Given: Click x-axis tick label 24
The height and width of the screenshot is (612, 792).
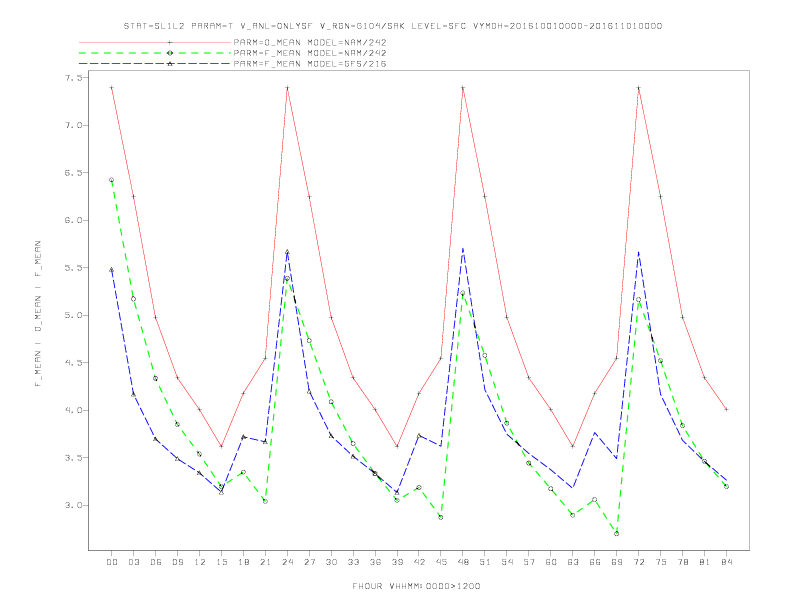Looking at the screenshot, I should [287, 562].
